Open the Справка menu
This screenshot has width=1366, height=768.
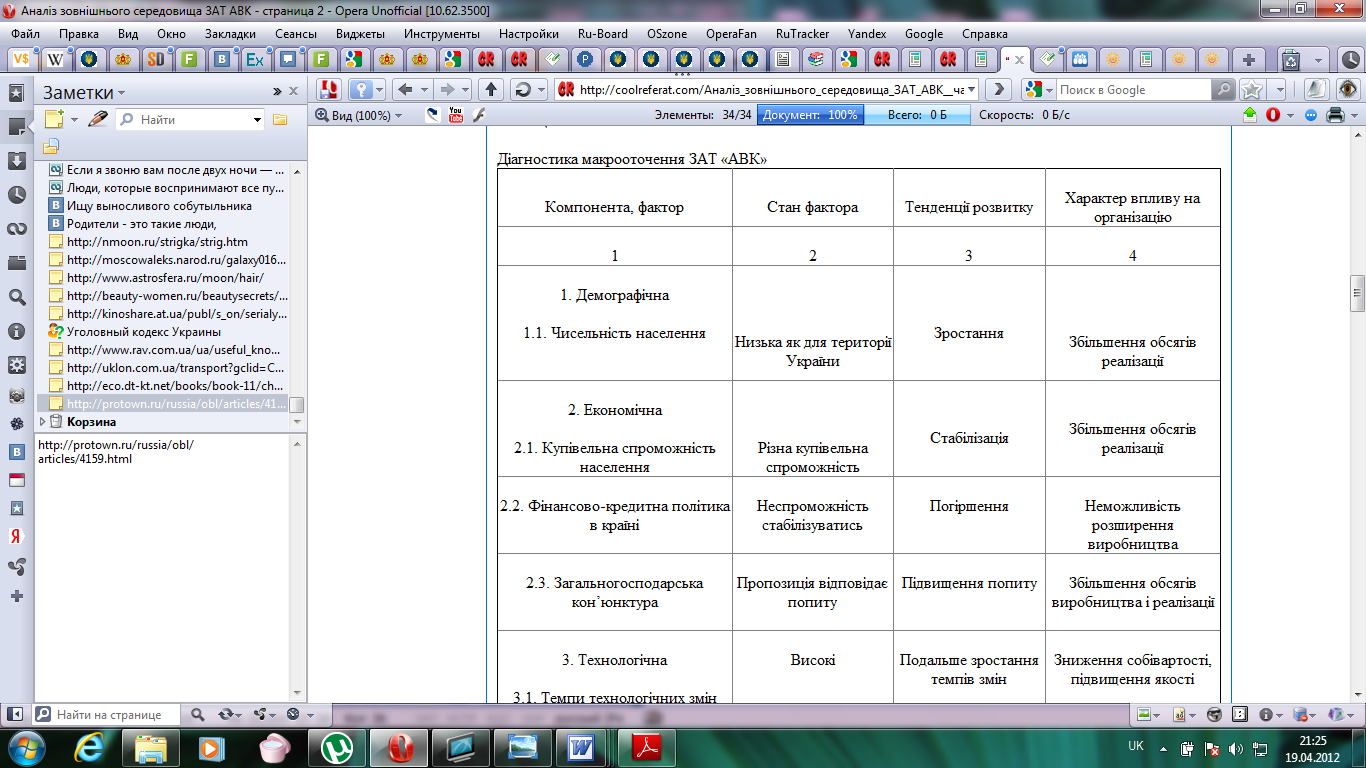pyautogui.click(x=984, y=33)
